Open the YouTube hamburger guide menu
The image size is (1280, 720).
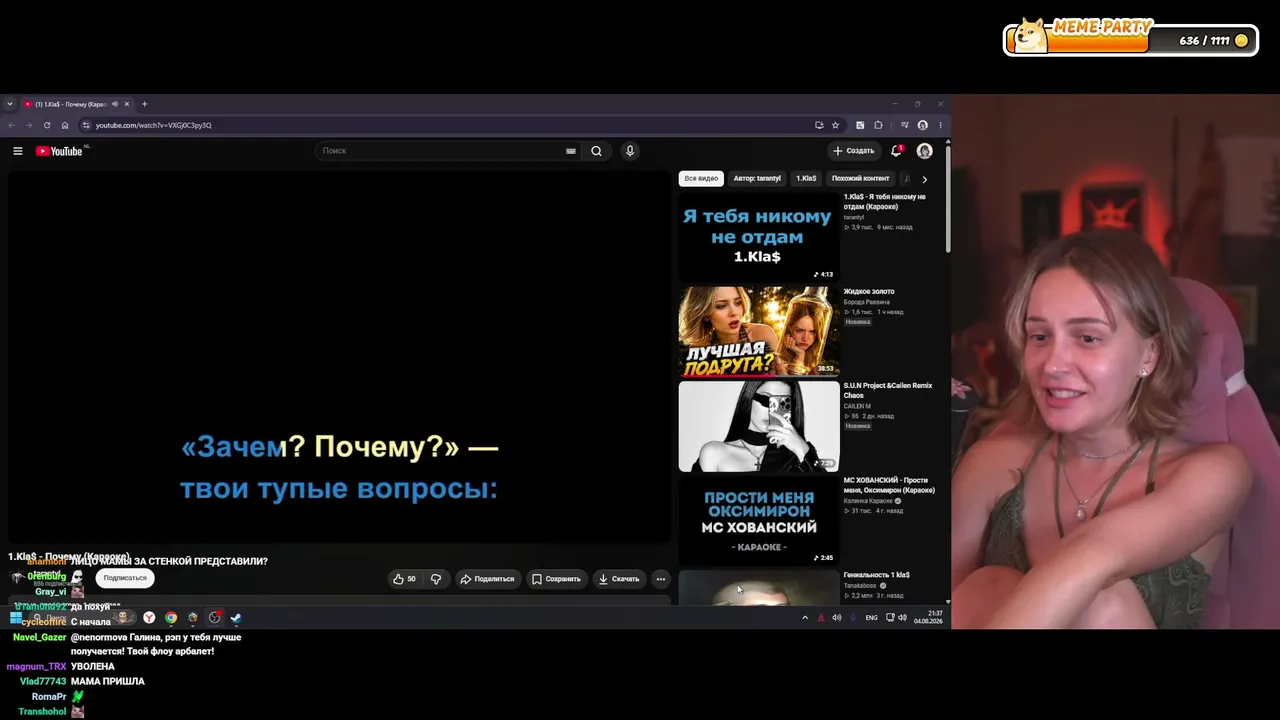point(18,151)
